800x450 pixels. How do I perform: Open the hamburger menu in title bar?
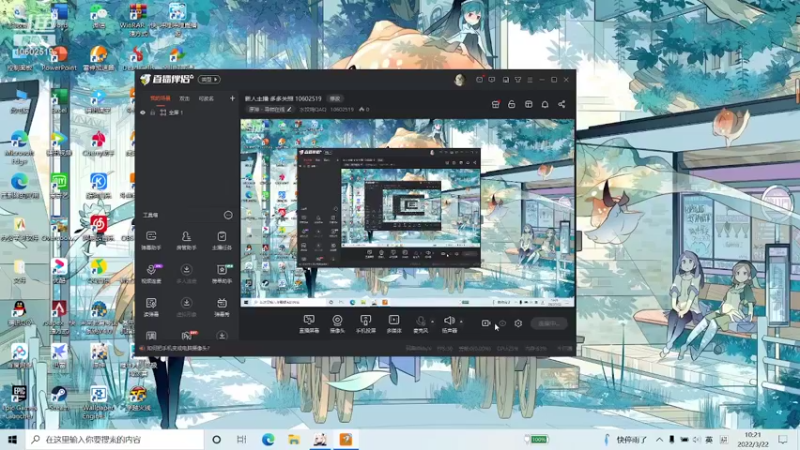point(530,80)
